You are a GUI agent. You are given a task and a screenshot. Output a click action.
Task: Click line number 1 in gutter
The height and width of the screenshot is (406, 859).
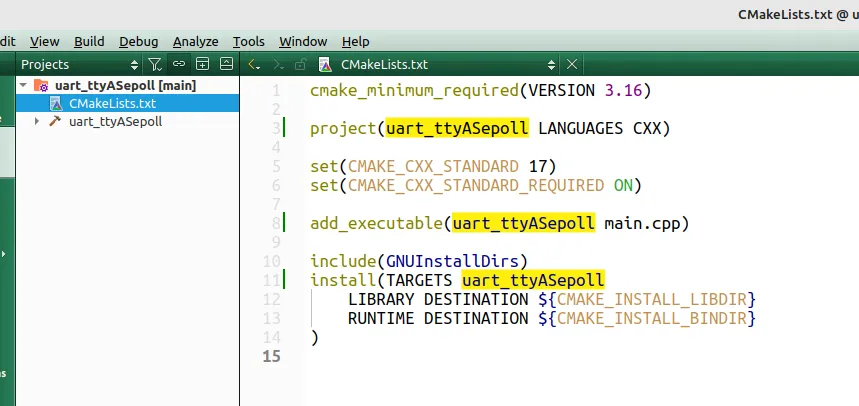(x=276, y=90)
